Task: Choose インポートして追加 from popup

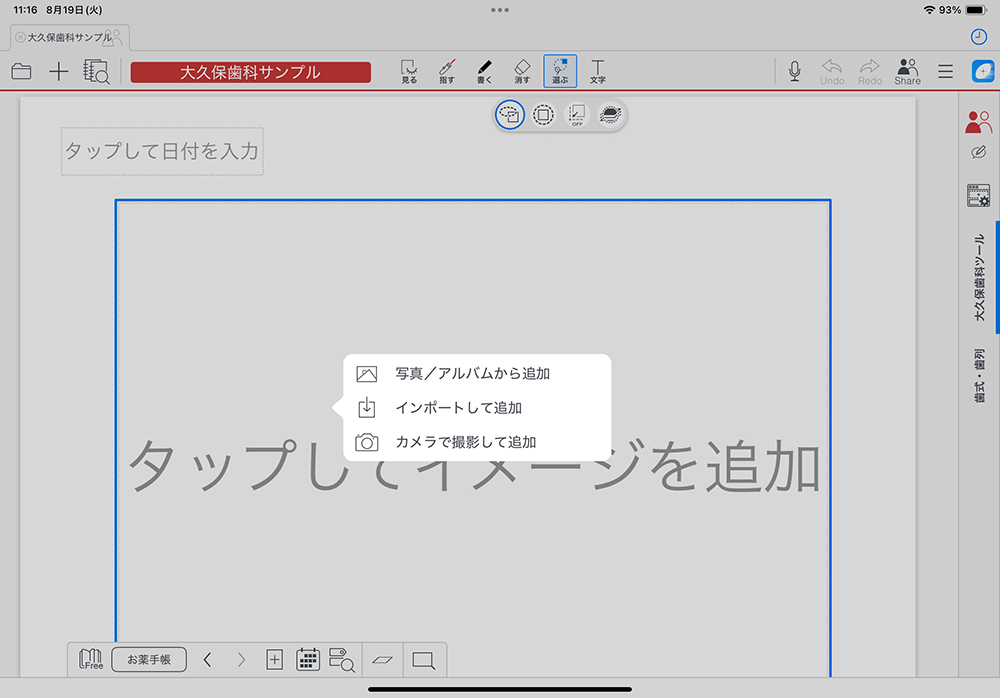Action: 458,408
